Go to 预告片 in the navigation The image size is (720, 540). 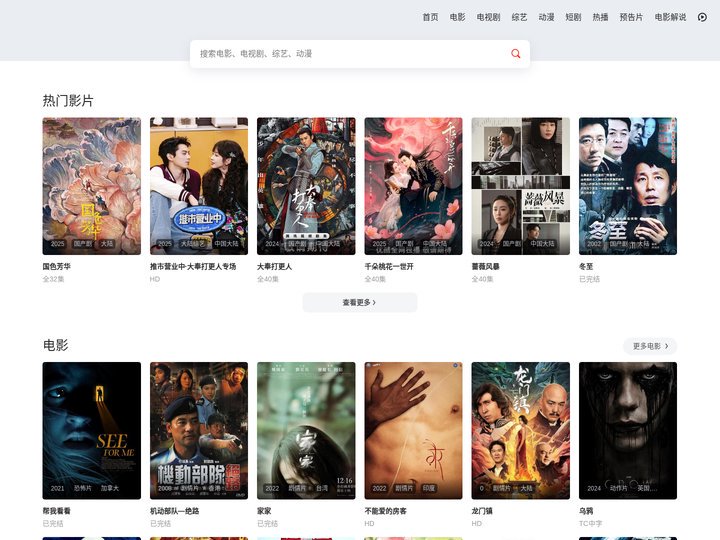[x=631, y=17]
